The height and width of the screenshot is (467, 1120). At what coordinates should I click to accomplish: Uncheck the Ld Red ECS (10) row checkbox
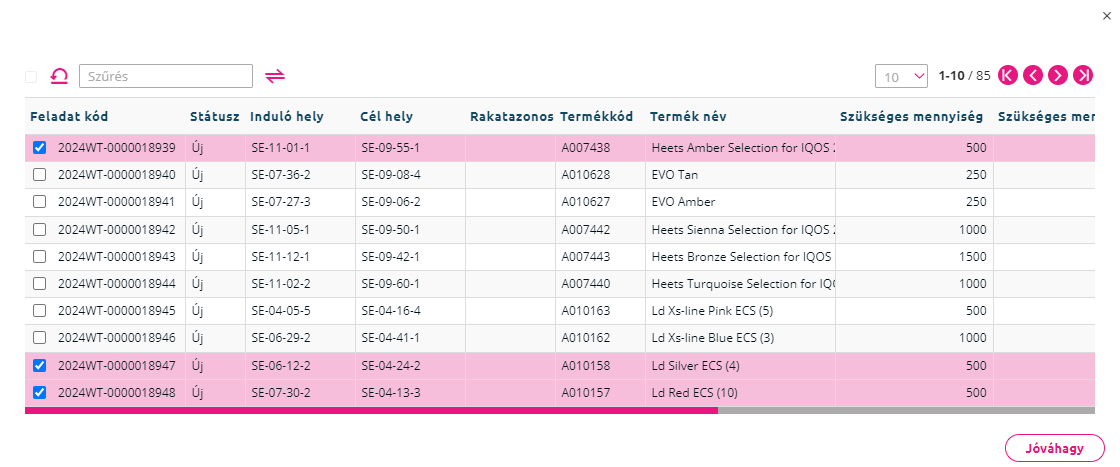[x=40, y=392]
